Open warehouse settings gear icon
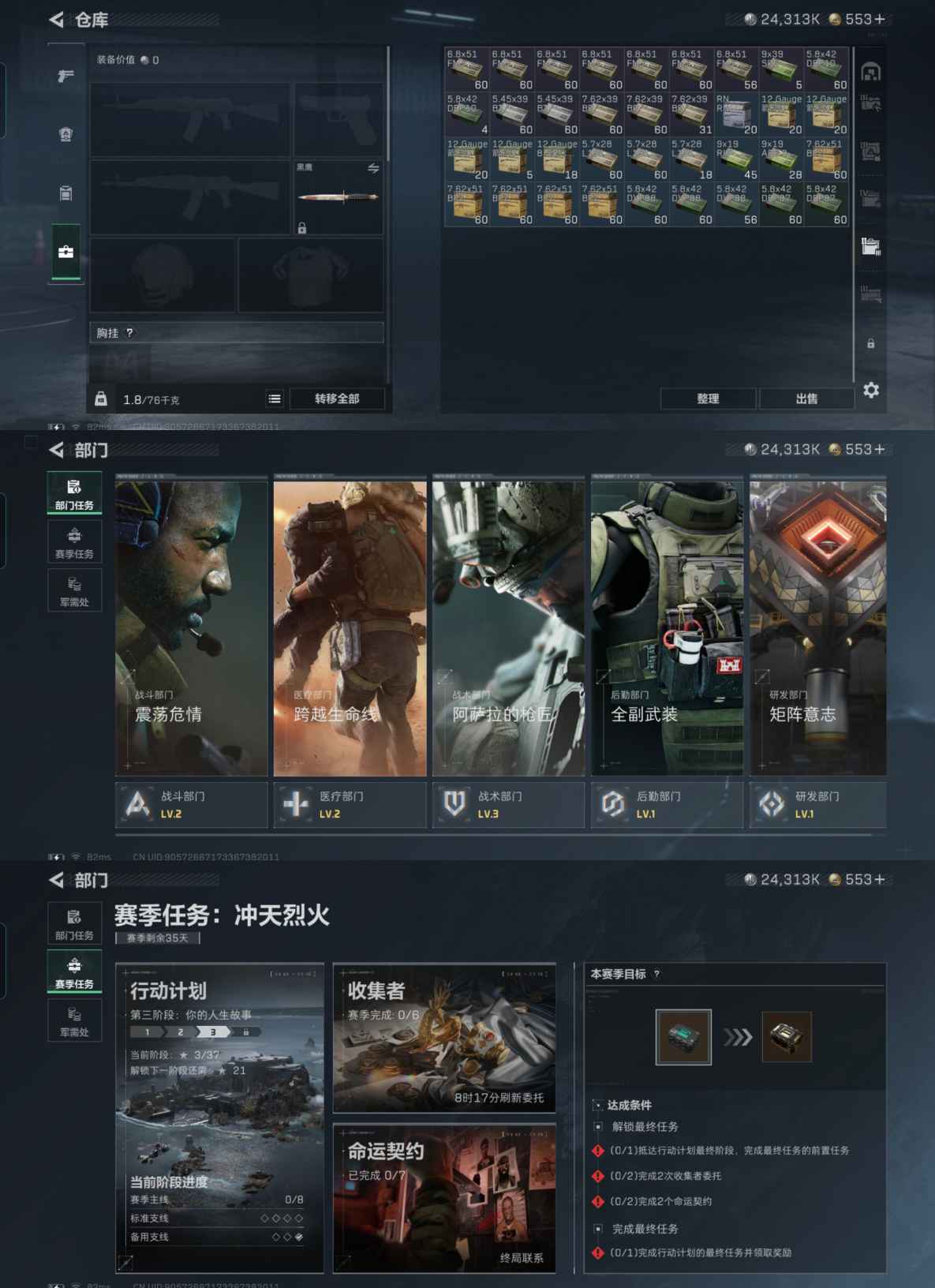Image resolution: width=935 pixels, height=1288 pixels. pos(870,391)
